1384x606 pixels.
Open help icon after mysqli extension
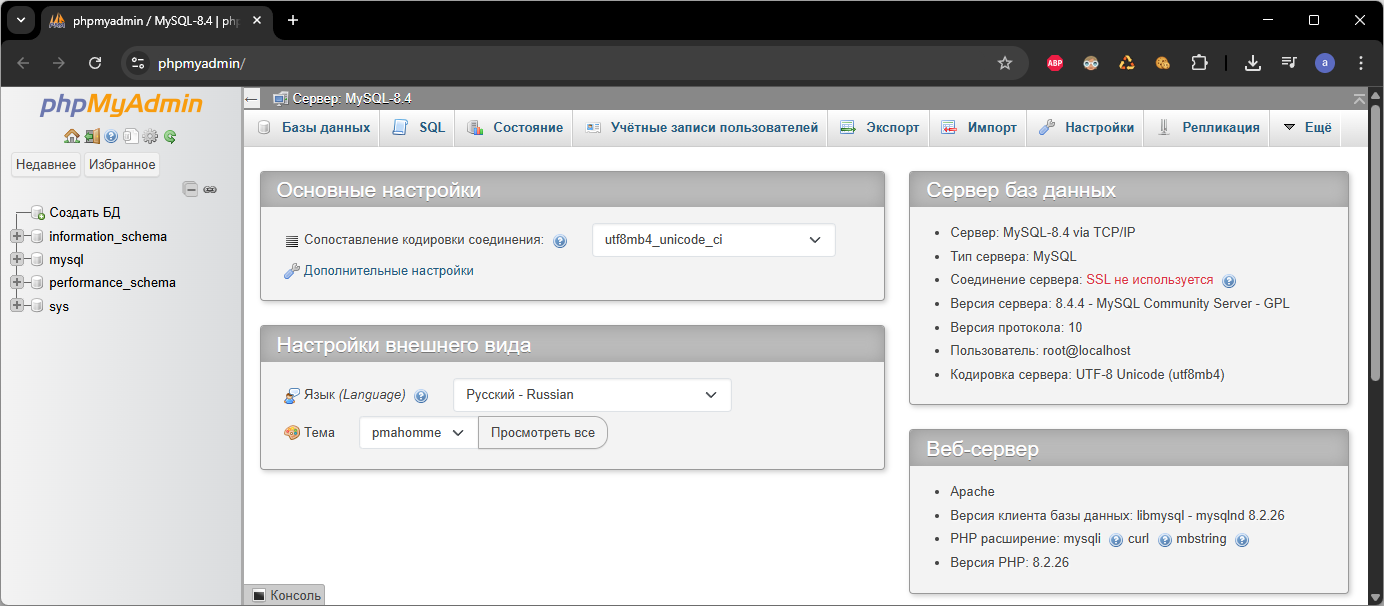(x=1116, y=540)
